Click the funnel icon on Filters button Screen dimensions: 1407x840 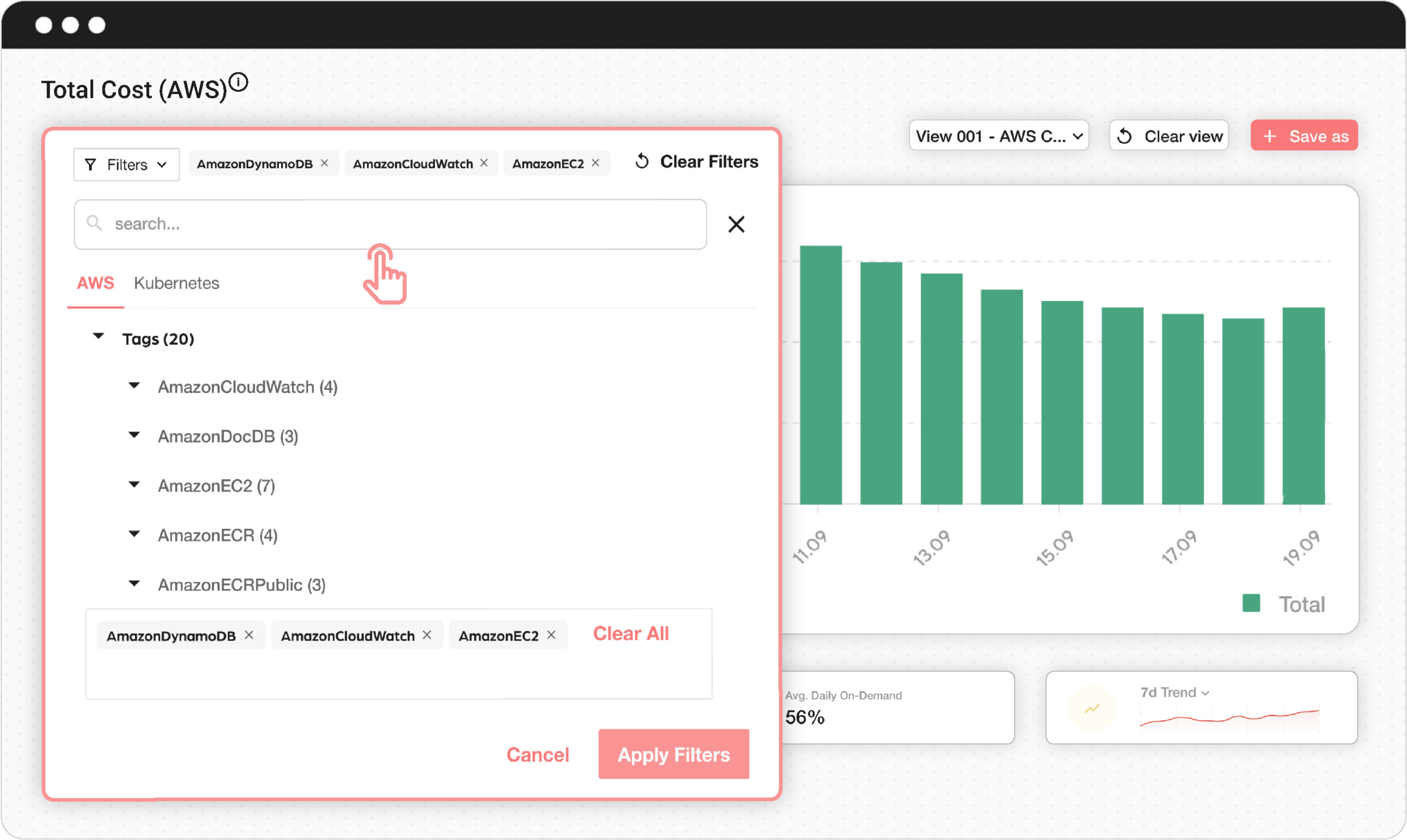[x=90, y=165]
